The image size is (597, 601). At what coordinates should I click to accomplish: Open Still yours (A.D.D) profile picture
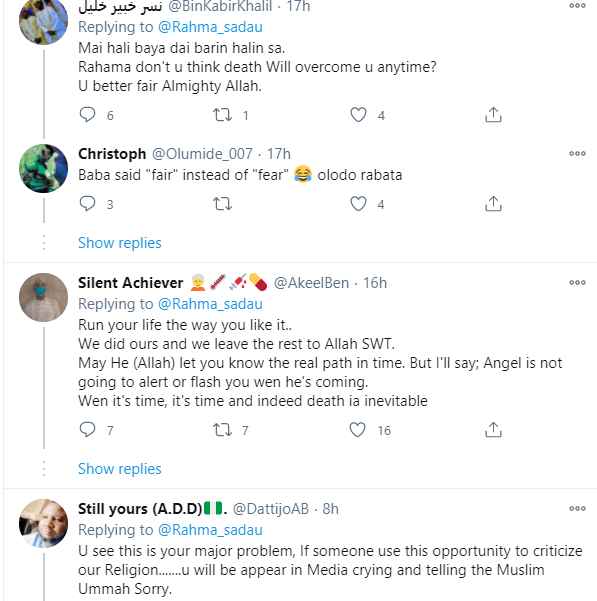tap(43, 523)
